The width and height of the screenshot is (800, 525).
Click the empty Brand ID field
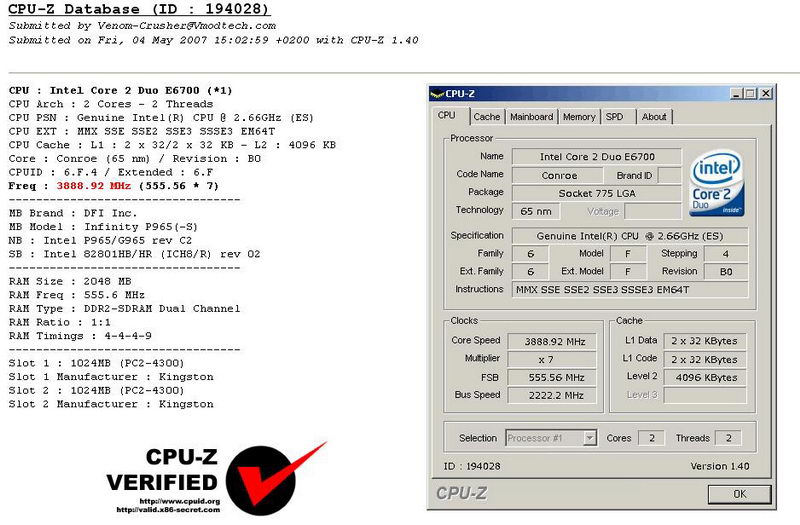[669, 176]
